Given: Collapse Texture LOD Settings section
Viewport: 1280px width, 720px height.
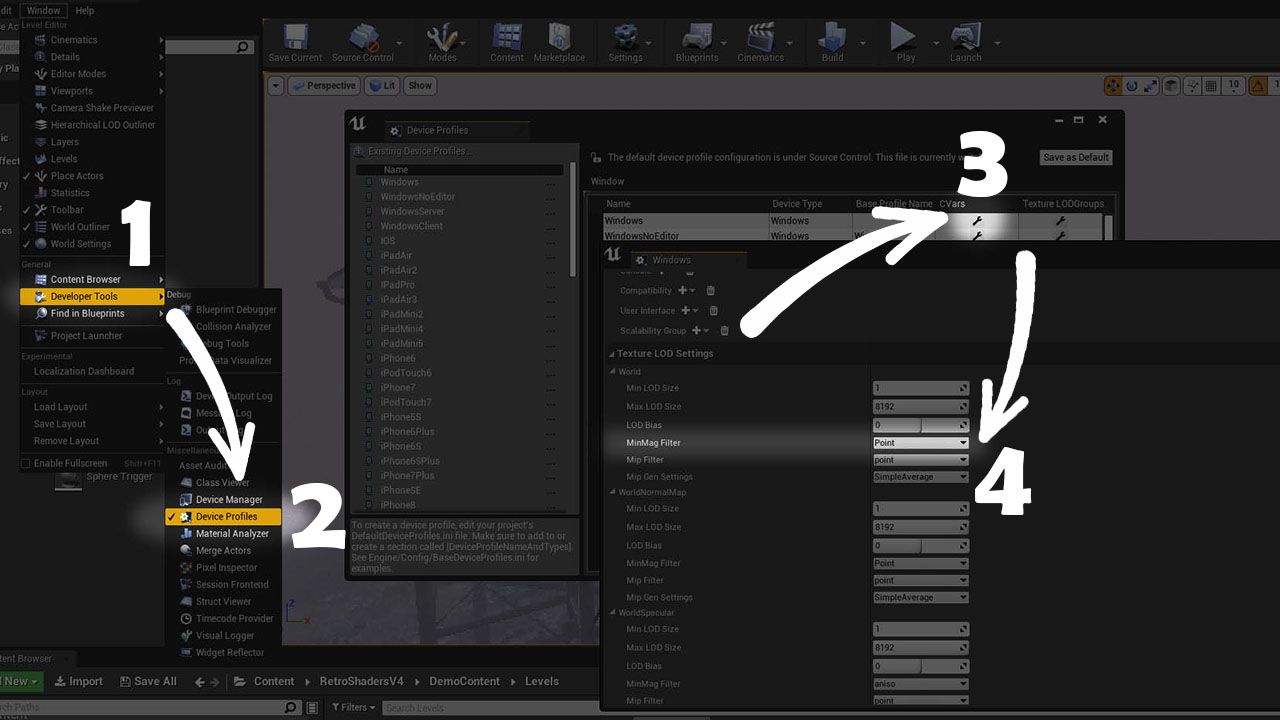Looking at the screenshot, I should tap(612, 353).
